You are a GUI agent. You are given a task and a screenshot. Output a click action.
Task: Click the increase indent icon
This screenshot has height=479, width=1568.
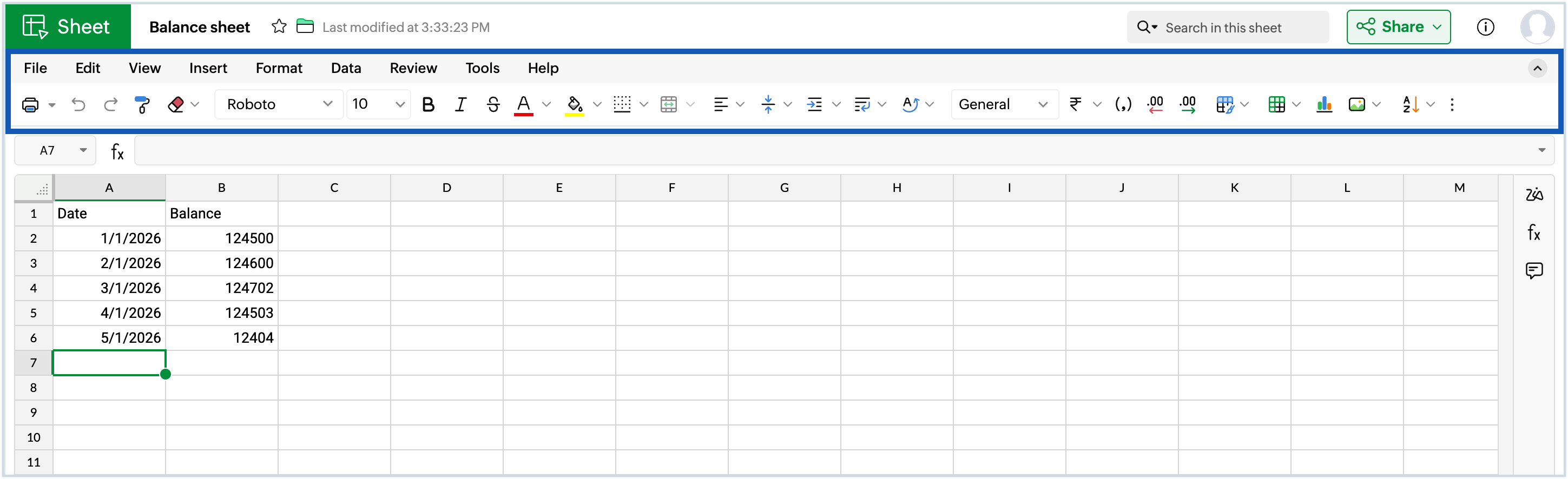814,104
